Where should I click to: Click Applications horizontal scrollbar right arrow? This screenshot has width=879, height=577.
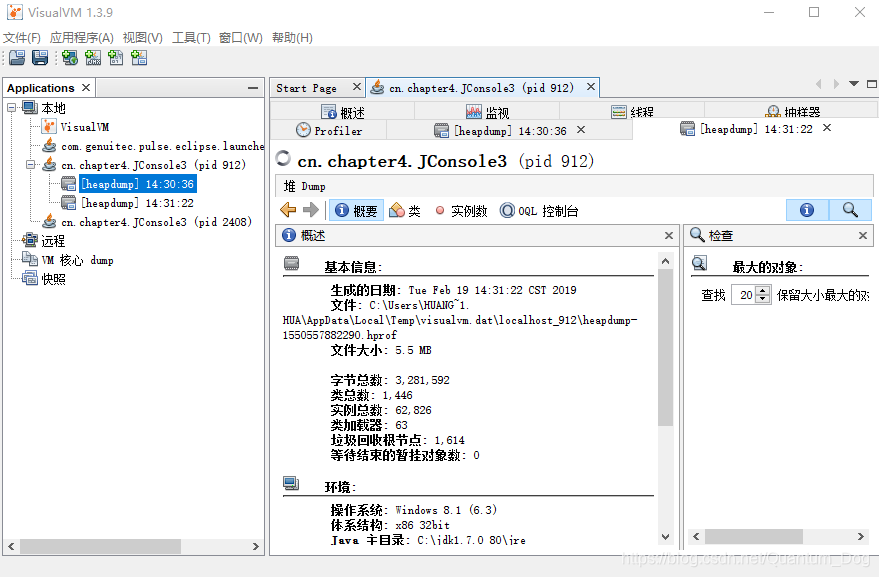click(256, 546)
